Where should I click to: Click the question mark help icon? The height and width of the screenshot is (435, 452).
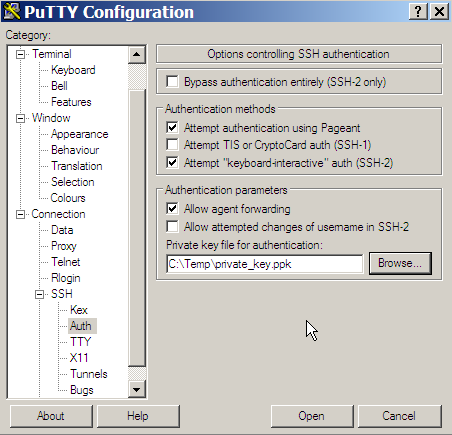(x=418, y=12)
